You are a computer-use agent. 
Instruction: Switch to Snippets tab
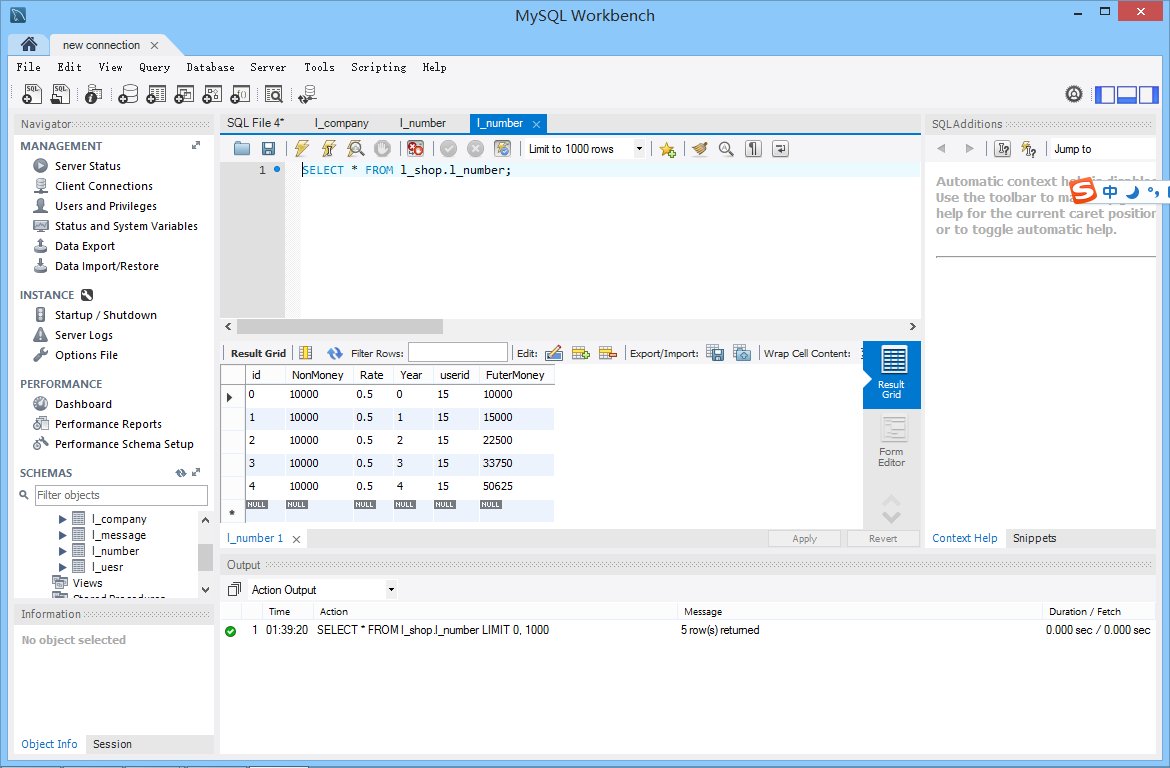pyautogui.click(x=1034, y=538)
